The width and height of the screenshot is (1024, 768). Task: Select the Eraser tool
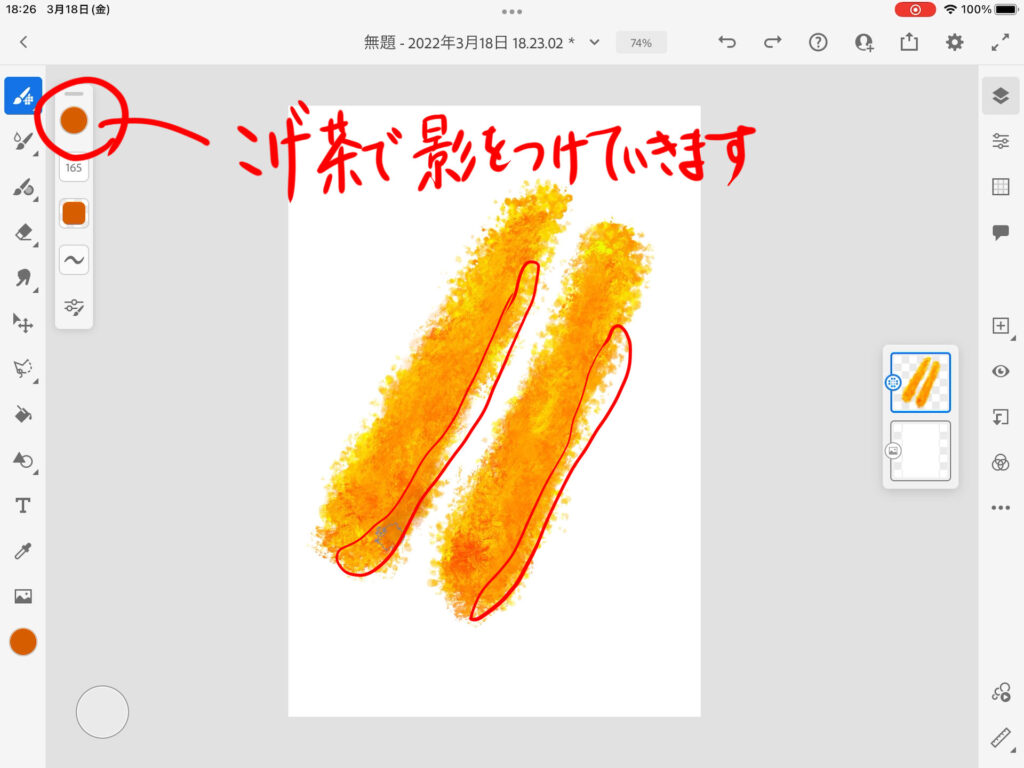point(23,232)
